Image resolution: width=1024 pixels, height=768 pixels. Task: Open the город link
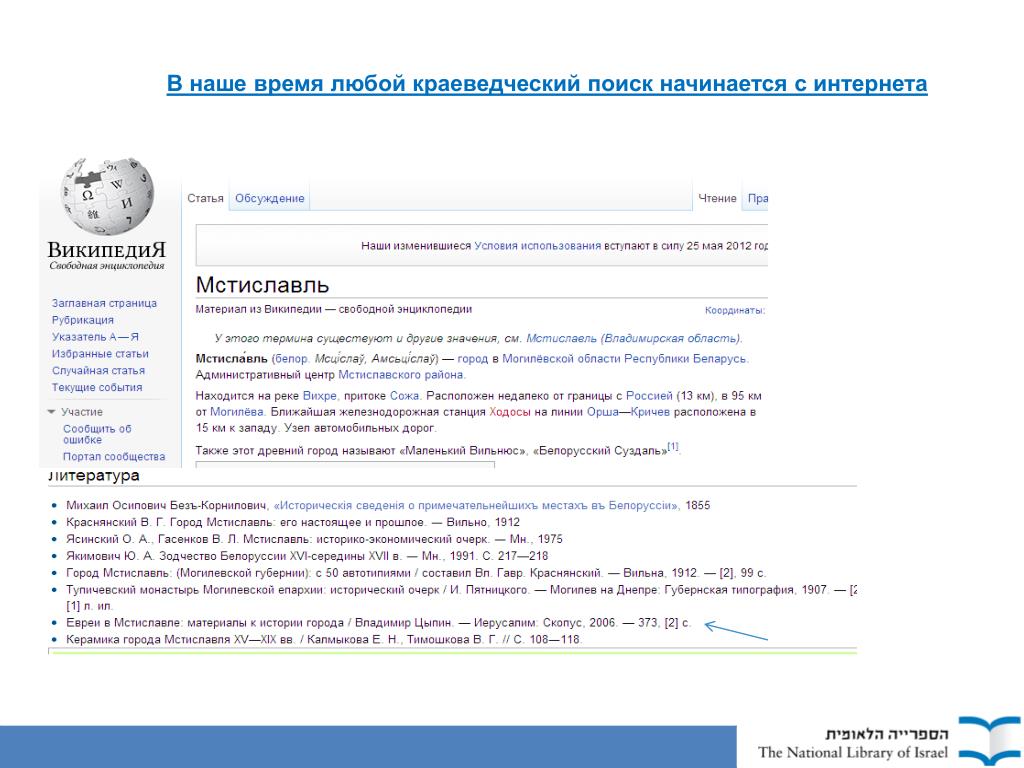(x=473, y=359)
